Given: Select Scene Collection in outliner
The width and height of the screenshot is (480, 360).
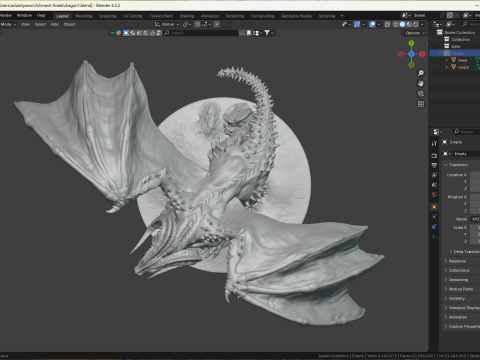Looking at the screenshot, I should tap(459, 33).
